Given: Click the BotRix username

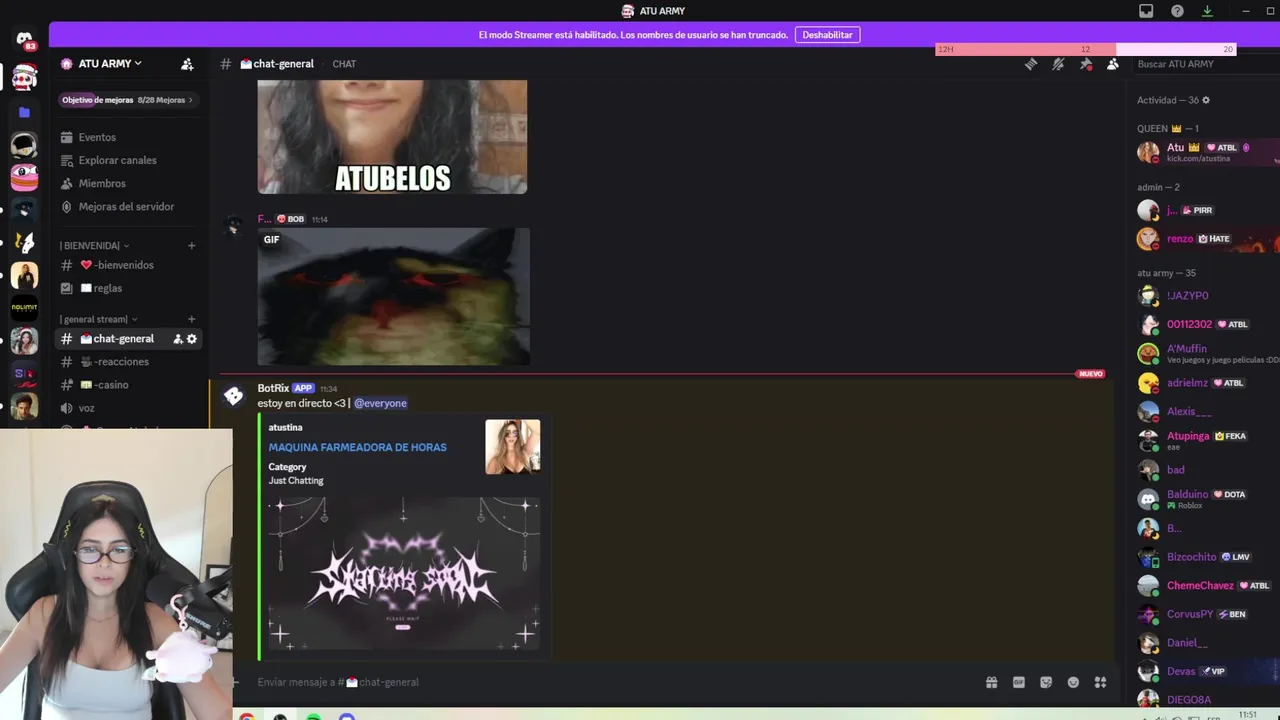Looking at the screenshot, I should 273,388.
